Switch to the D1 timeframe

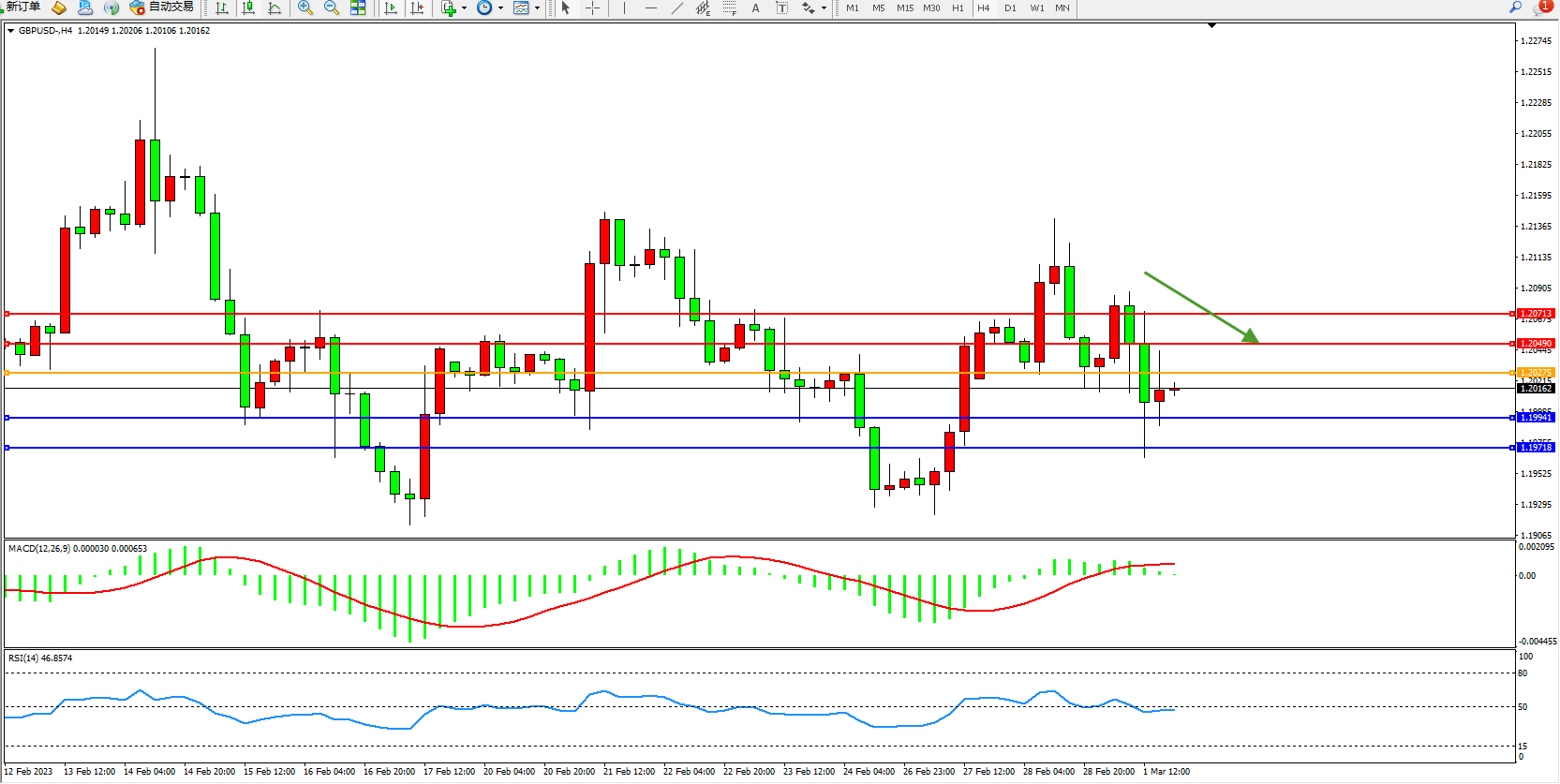(1010, 7)
